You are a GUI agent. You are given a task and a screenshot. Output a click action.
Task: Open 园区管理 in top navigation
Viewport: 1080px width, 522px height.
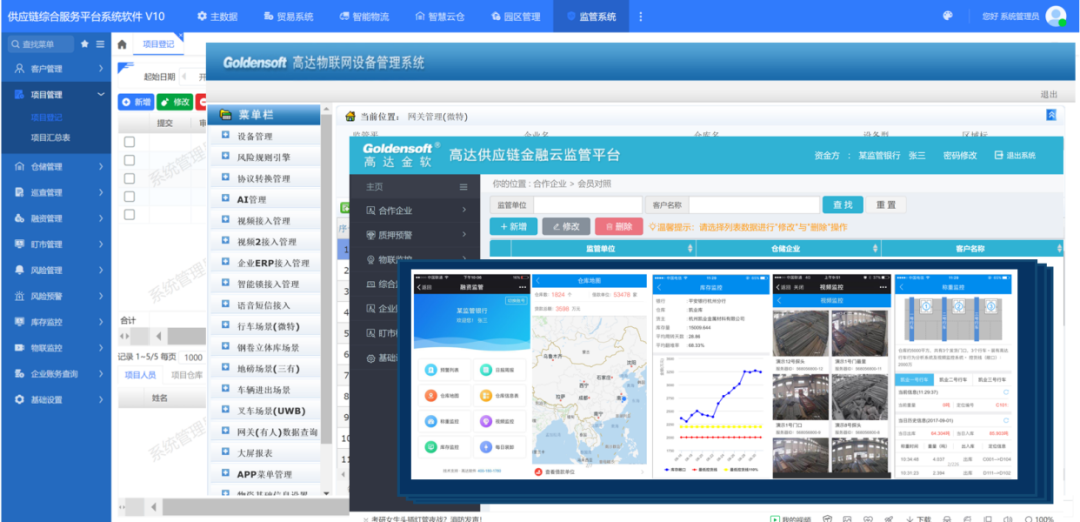[515, 16]
